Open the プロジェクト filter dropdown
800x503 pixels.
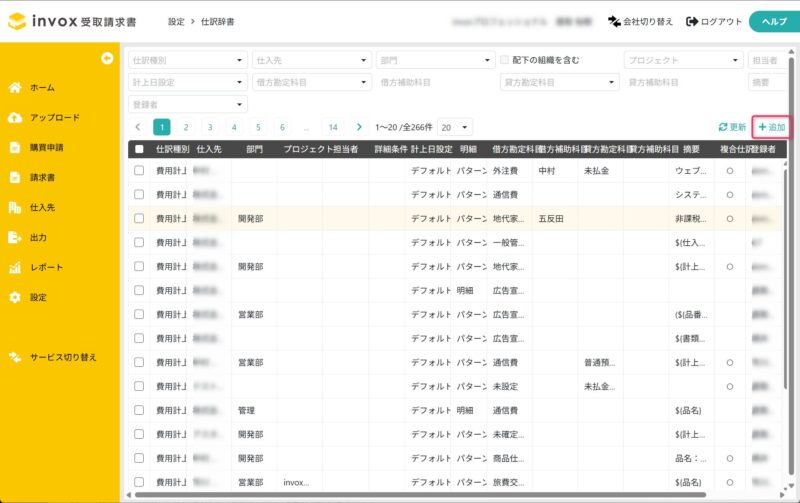pos(684,60)
